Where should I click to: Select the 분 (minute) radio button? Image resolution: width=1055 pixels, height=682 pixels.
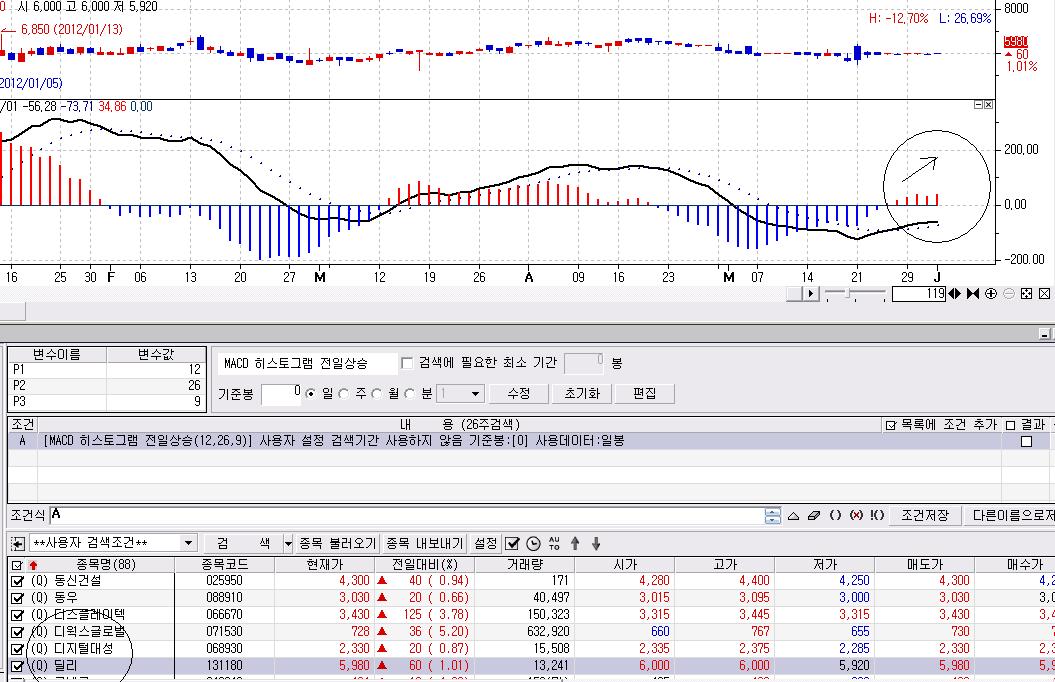point(409,393)
